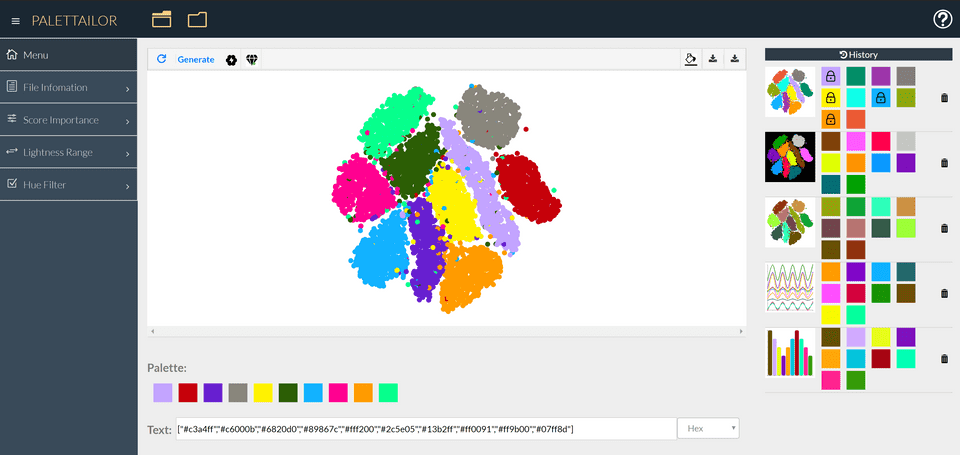Image resolution: width=960 pixels, height=455 pixels.
Task: Click the paint bucket background color icon
Action: coord(690,59)
